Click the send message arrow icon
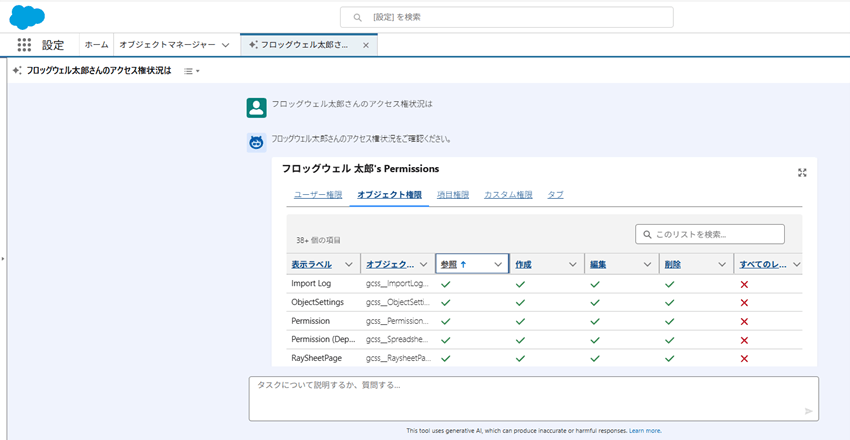Screen dimensions: 850x440 point(808,411)
